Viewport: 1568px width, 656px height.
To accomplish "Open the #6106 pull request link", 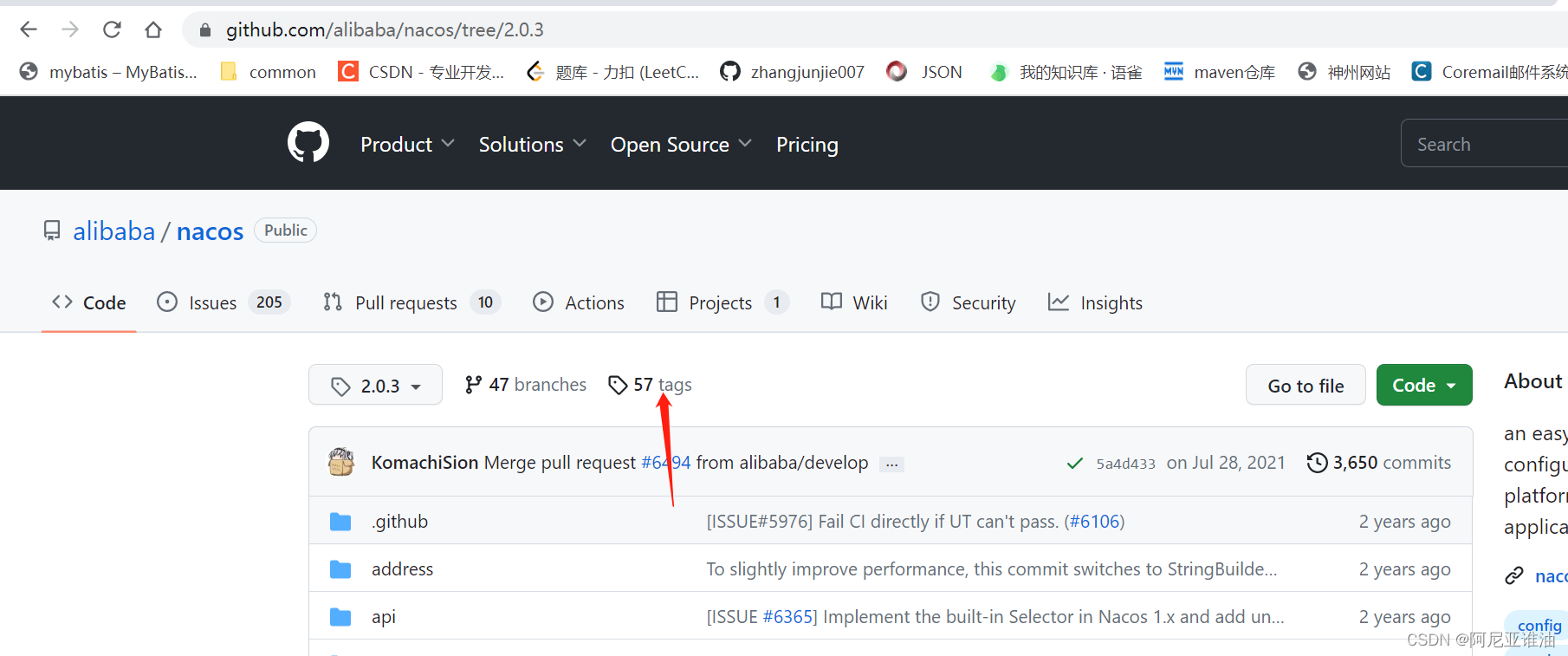I will [x=1094, y=521].
